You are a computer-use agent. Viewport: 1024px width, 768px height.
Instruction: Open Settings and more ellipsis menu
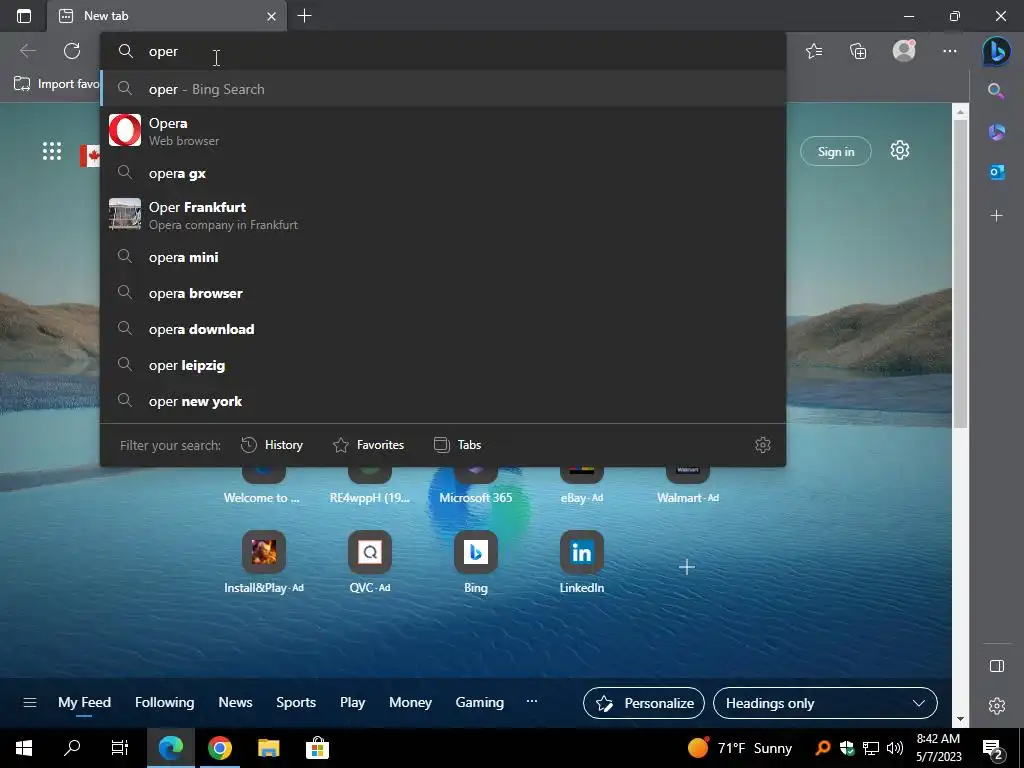950,51
